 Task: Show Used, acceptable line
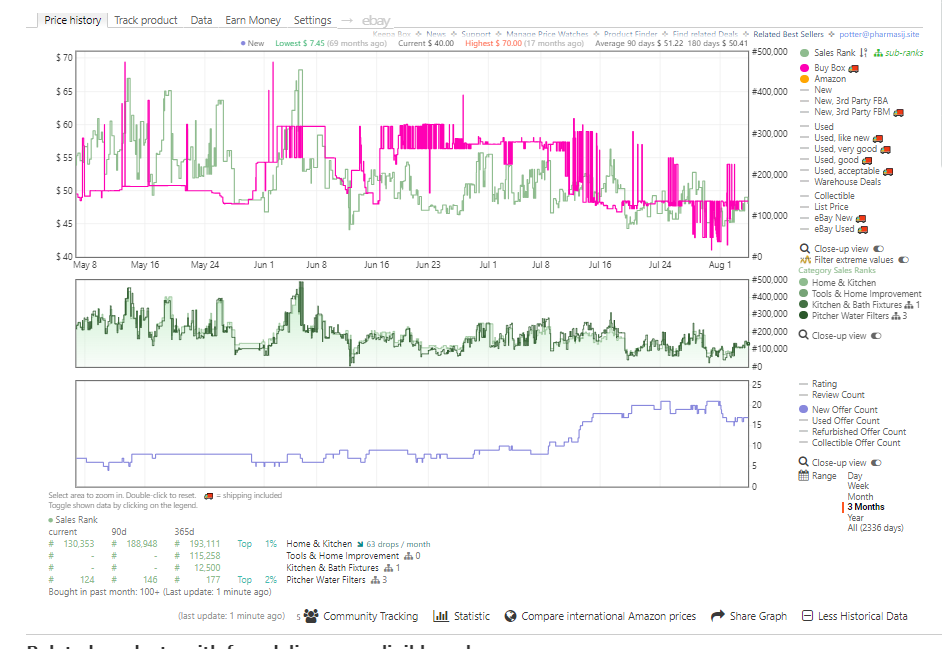(x=846, y=171)
